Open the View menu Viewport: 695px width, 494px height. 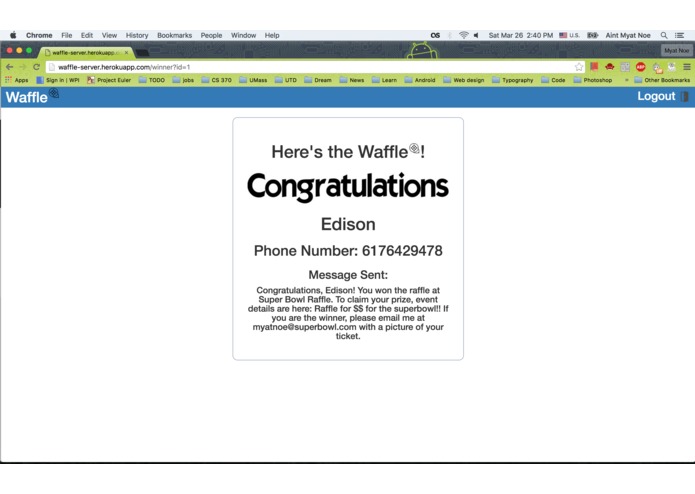pos(109,35)
